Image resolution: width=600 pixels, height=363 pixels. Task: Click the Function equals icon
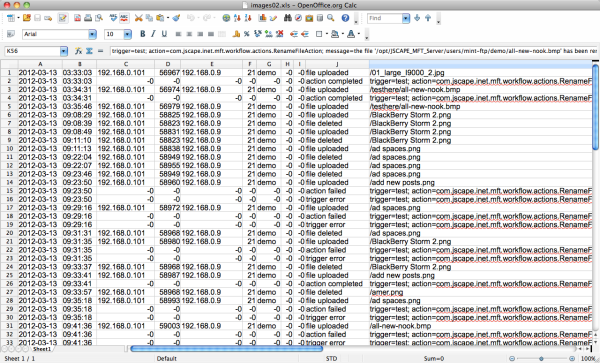pyautogui.click(x=100, y=51)
